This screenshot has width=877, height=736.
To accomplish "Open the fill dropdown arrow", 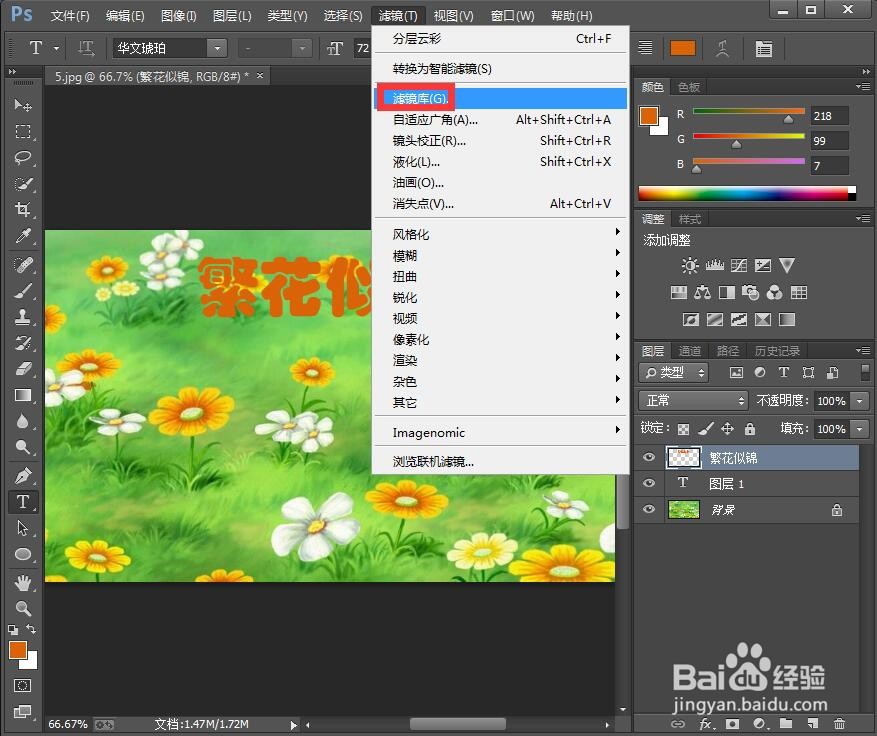I will [x=859, y=429].
